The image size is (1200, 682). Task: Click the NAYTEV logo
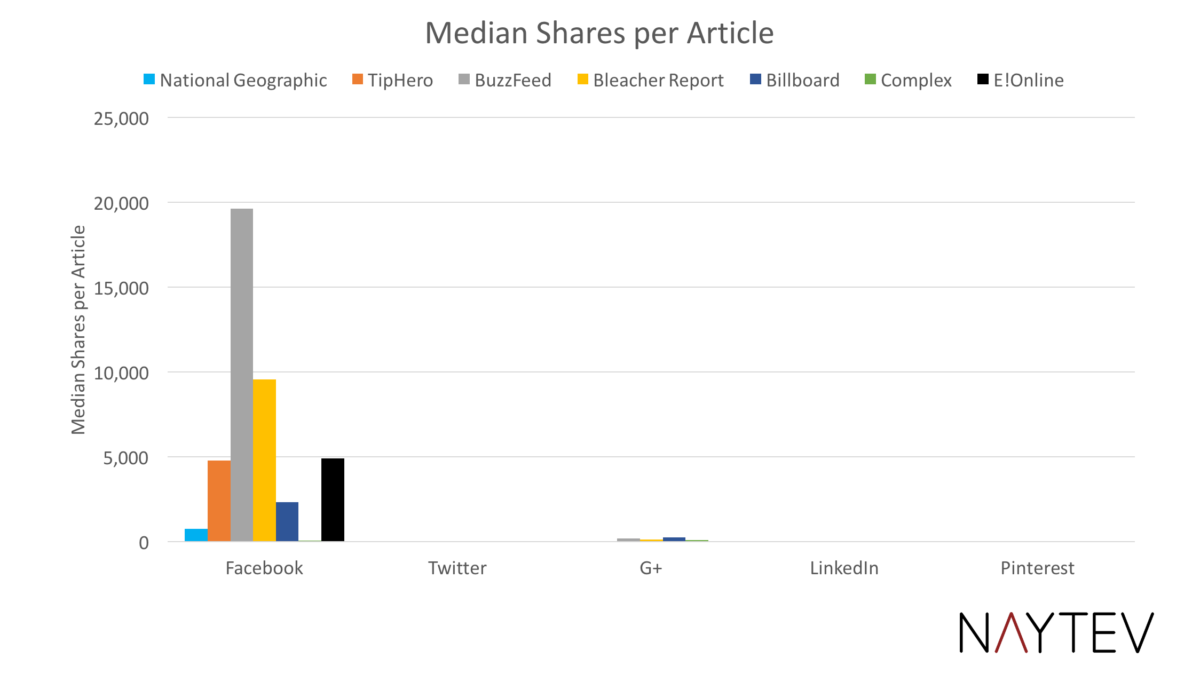pyautogui.click(x=1056, y=633)
